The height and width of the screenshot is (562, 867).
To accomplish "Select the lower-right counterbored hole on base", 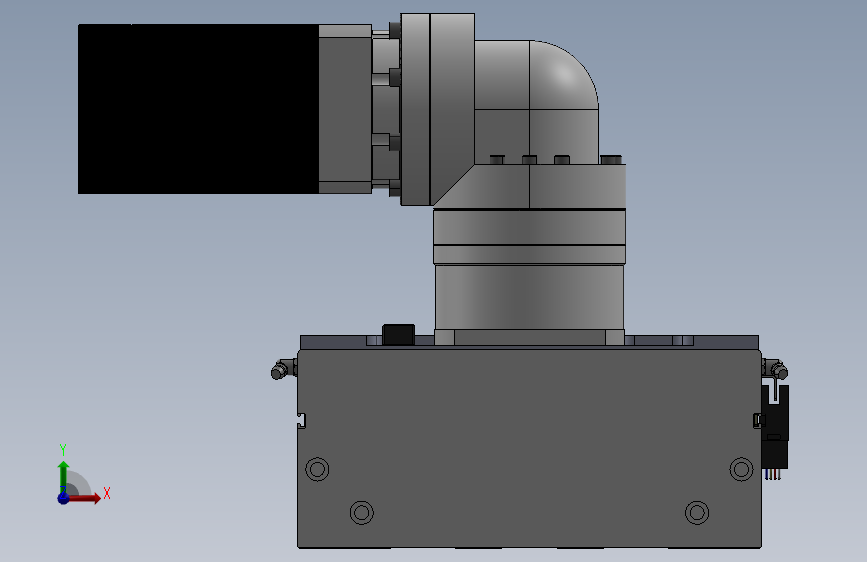I will tap(697, 513).
